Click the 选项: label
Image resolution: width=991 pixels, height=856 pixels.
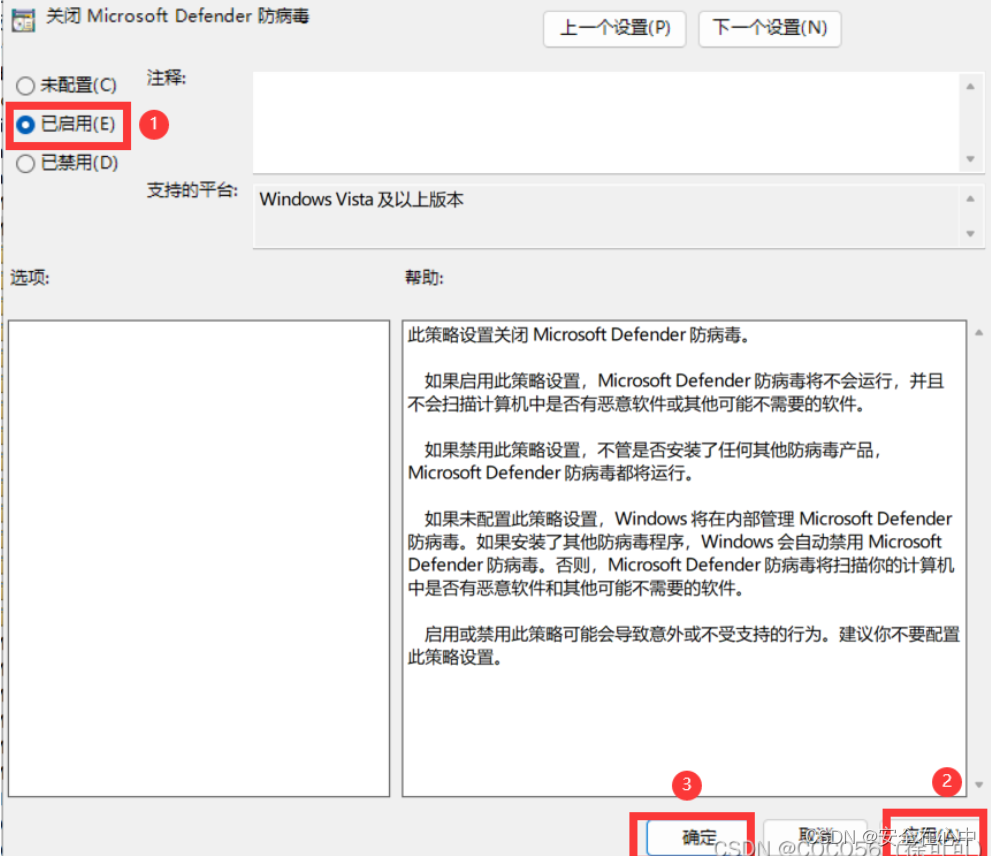(30, 278)
